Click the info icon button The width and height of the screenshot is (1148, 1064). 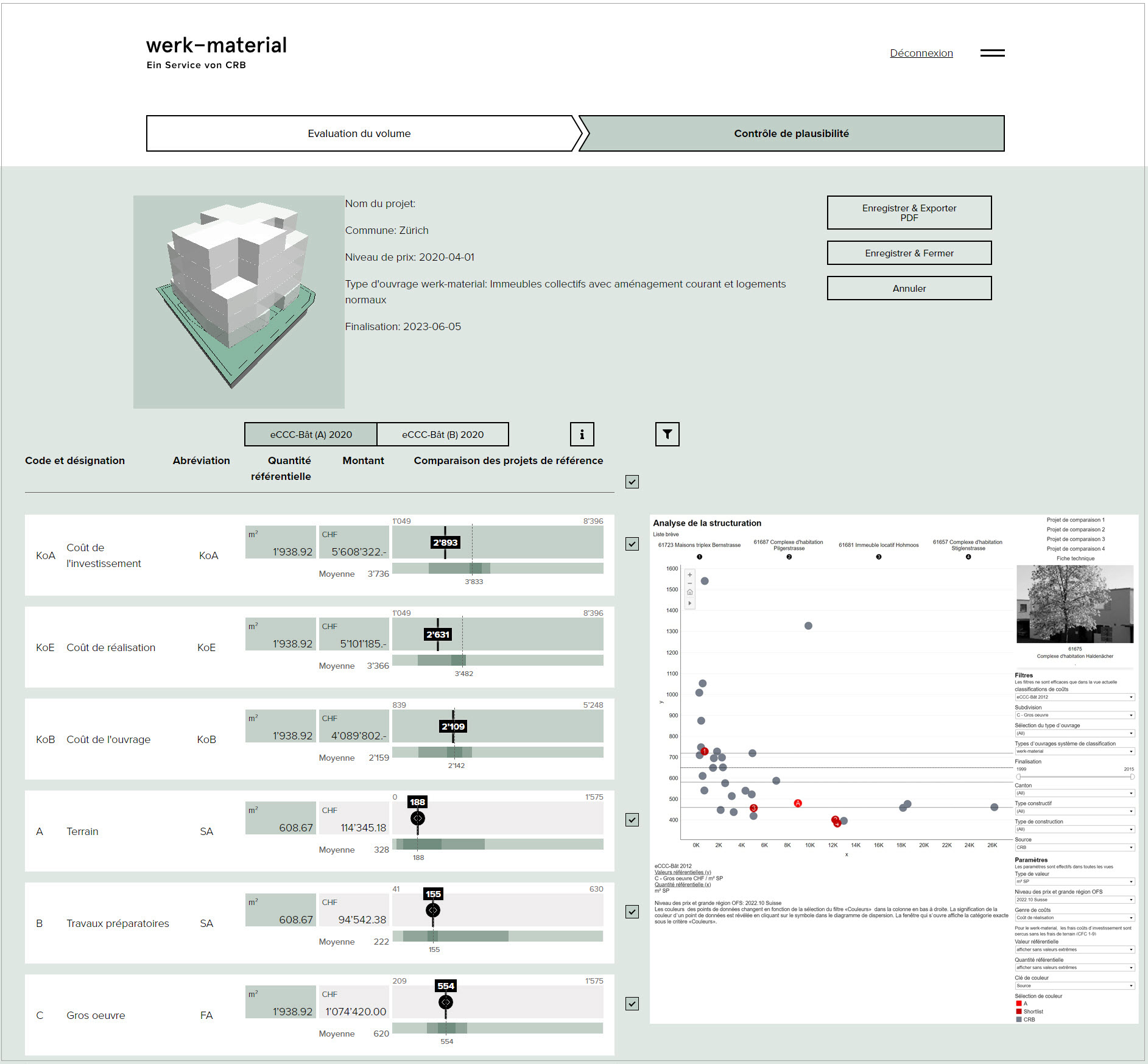point(582,434)
